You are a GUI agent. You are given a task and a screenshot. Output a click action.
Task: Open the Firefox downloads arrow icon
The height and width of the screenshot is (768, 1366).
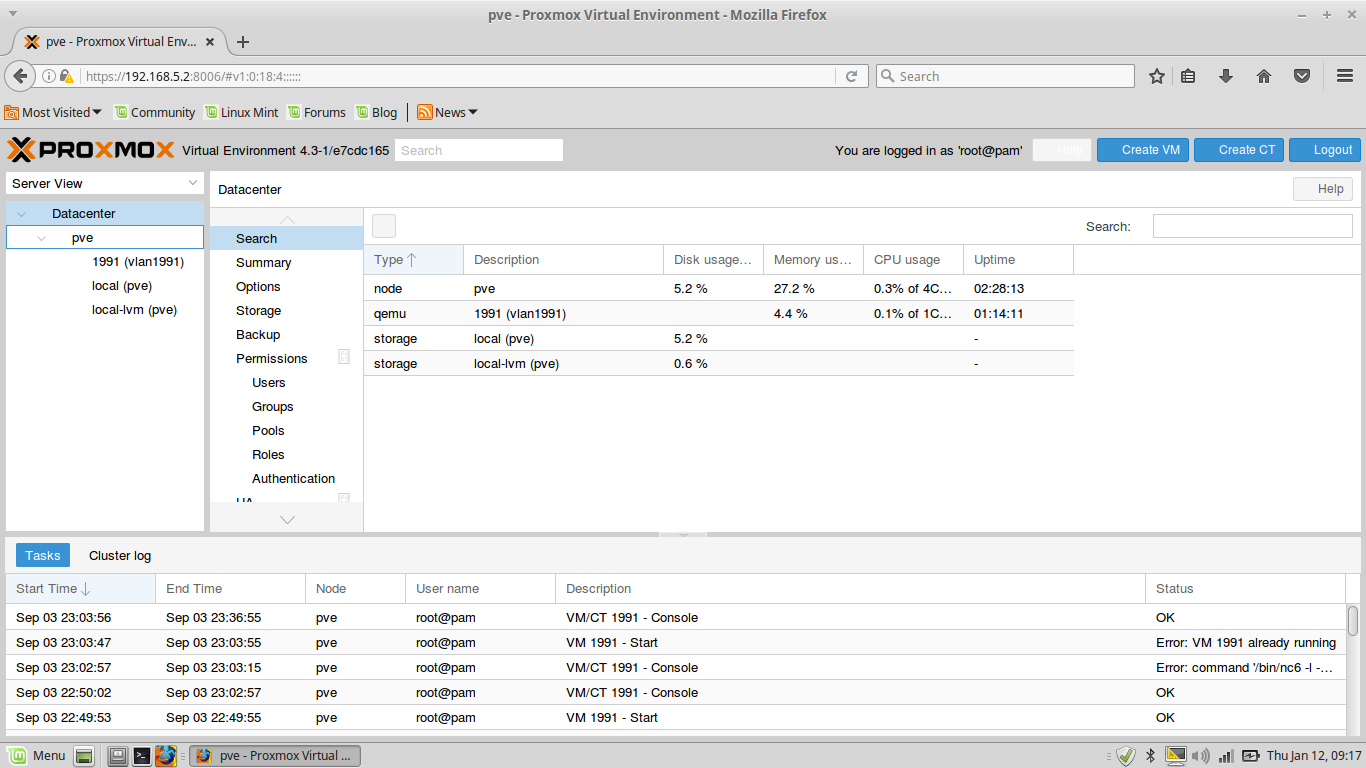(1226, 76)
